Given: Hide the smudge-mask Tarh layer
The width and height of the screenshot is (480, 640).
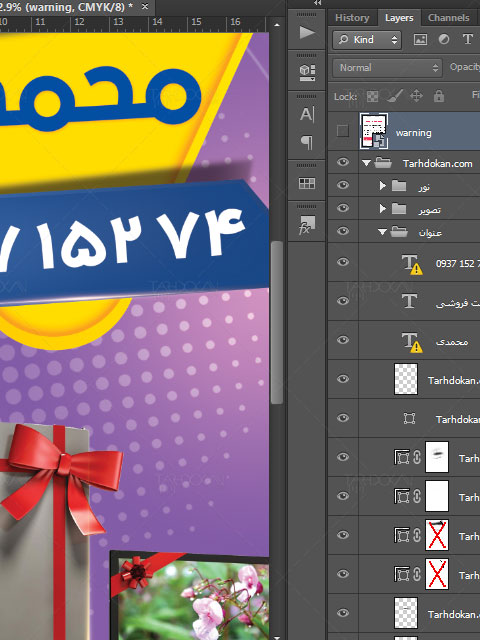Looking at the screenshot, I should pyautogui.click(x=343, y=457).
